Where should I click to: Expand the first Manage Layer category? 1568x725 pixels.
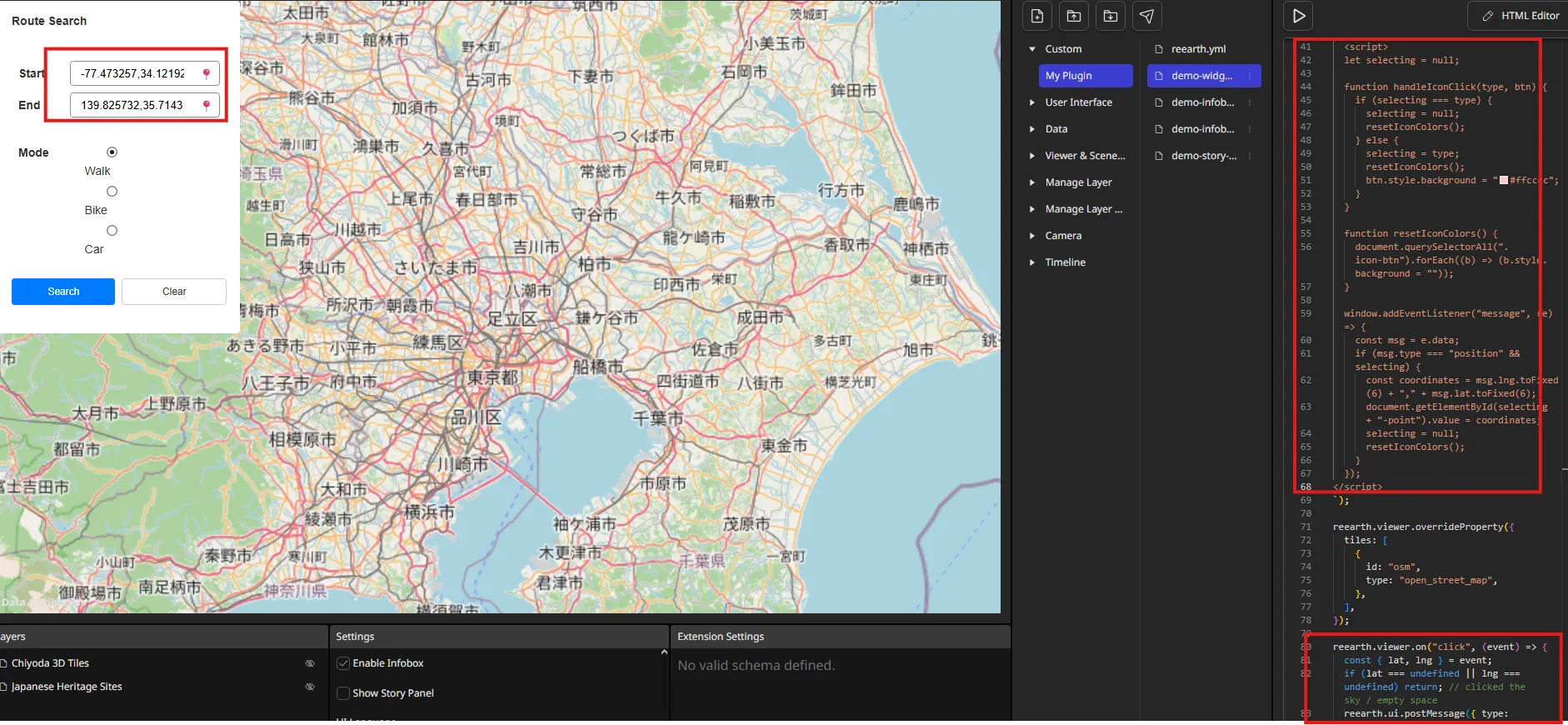point(1032,182)
